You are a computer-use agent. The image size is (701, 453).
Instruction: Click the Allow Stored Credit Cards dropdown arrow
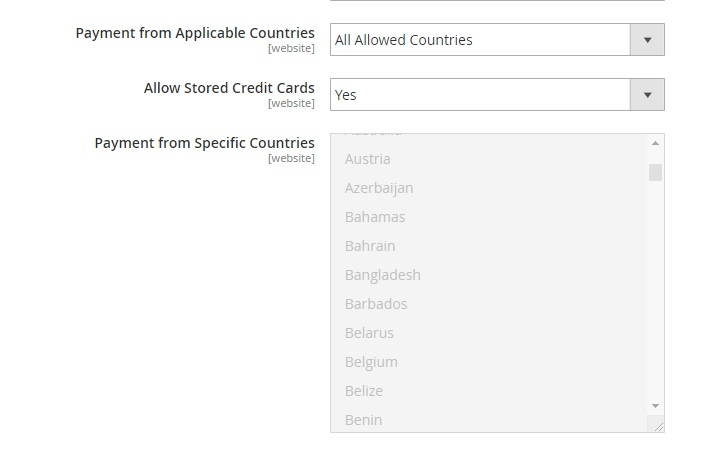click(x=647, y=95)
